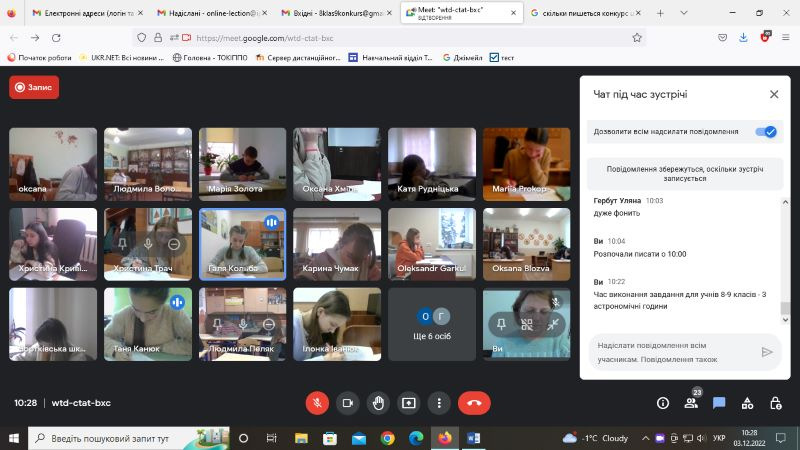Open the Windows Start menu
Screen dimensions: 800x450
14,438
